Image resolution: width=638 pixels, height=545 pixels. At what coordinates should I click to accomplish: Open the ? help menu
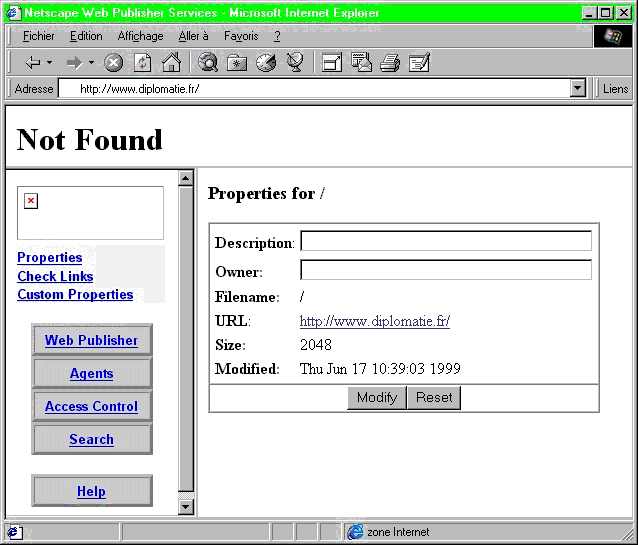click(x=277, y=36)
